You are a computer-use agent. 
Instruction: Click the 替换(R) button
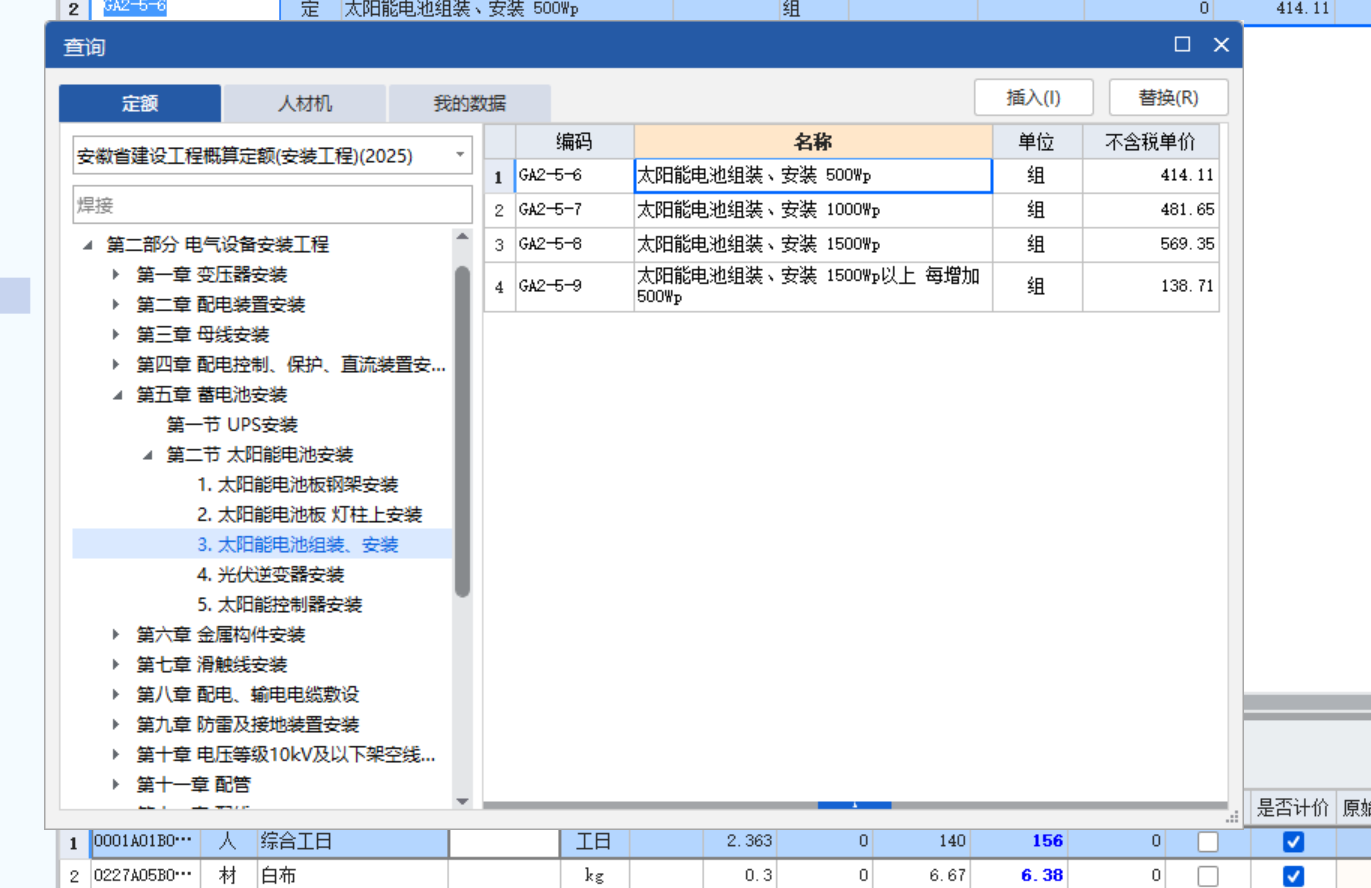[x=1166, y=97]
